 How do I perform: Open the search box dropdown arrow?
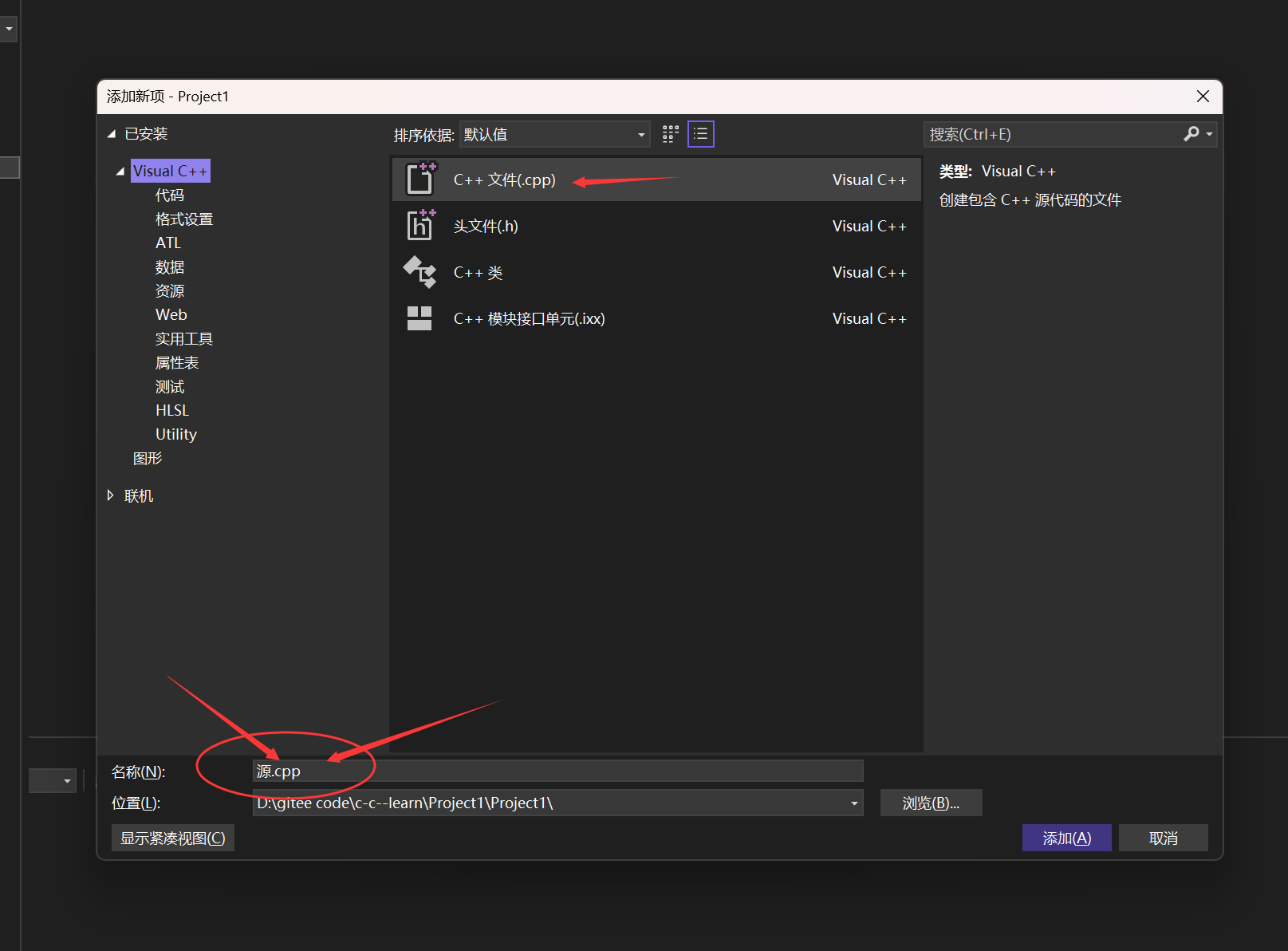click(1207, 133)
